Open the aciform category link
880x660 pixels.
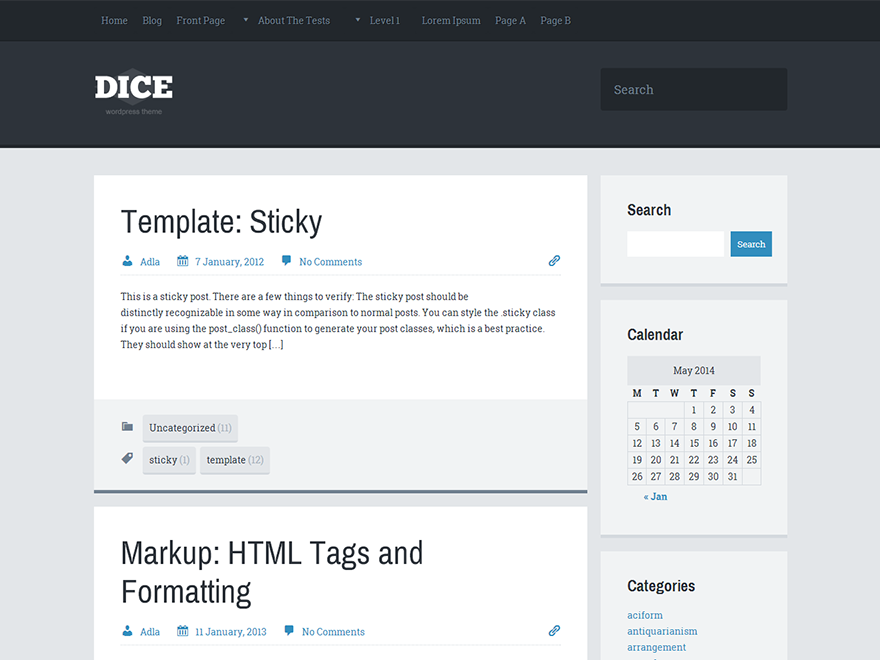[645, 615]
